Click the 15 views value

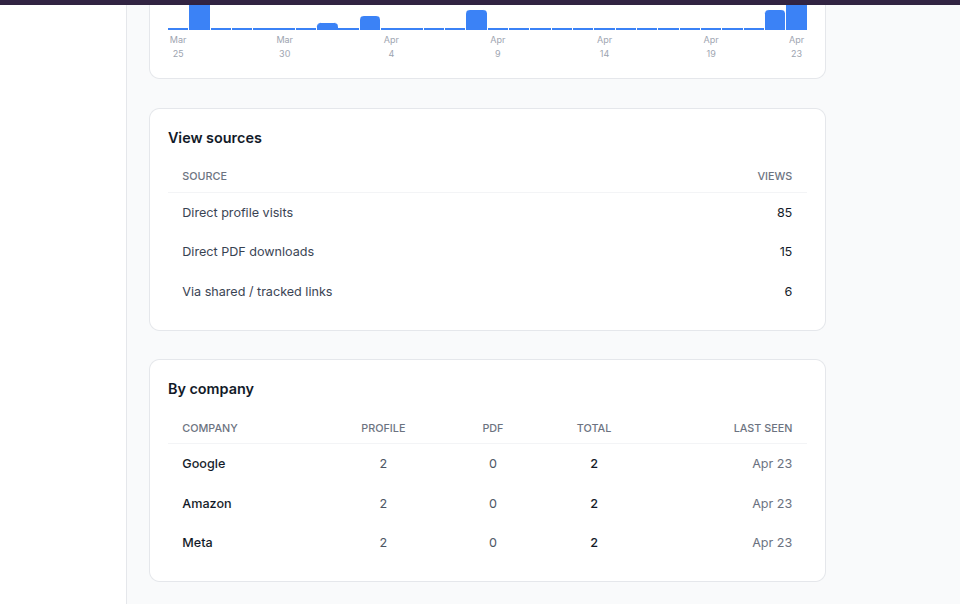pyautogui.click(x=786, y=252)
